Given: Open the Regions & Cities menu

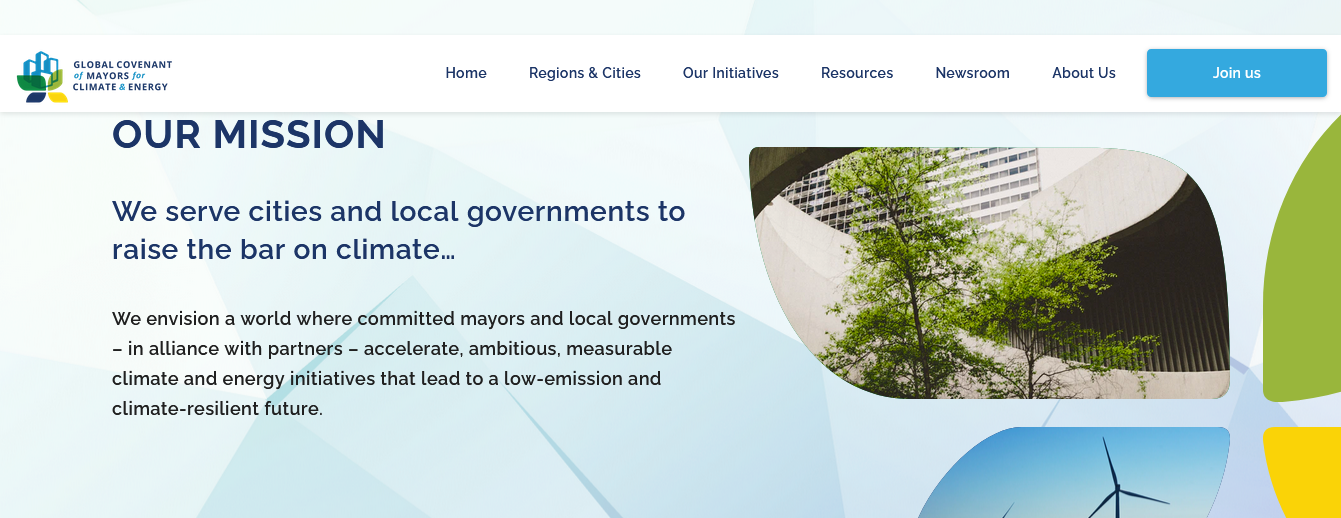Looking at the screenshot, I should (x=585, y=73).
